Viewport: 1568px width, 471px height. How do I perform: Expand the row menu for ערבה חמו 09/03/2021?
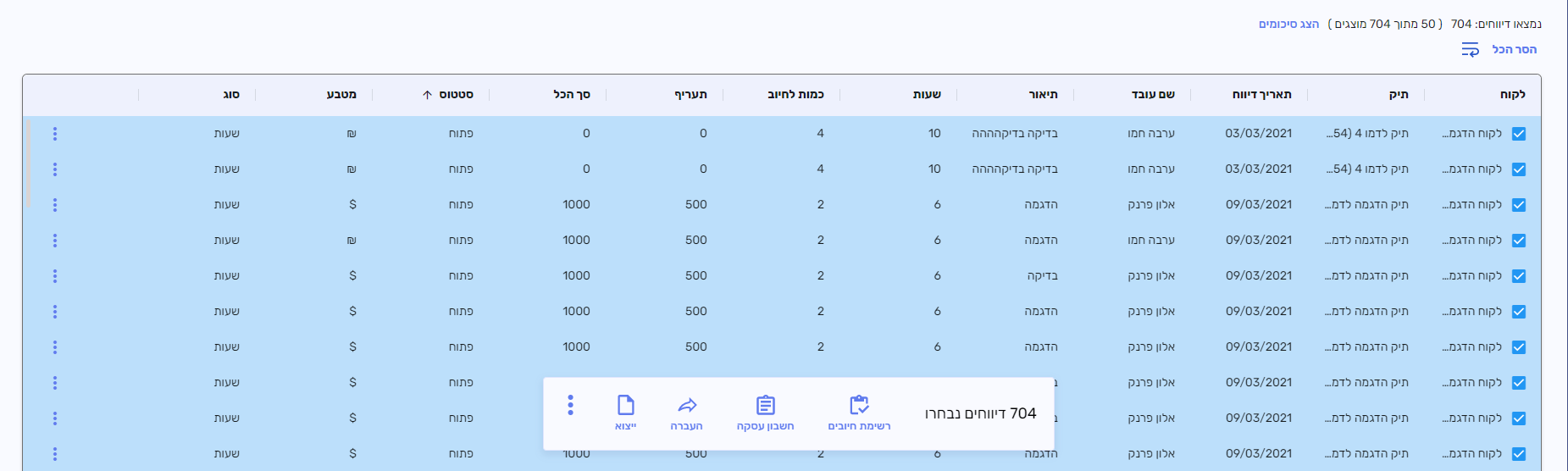(55, 241)
